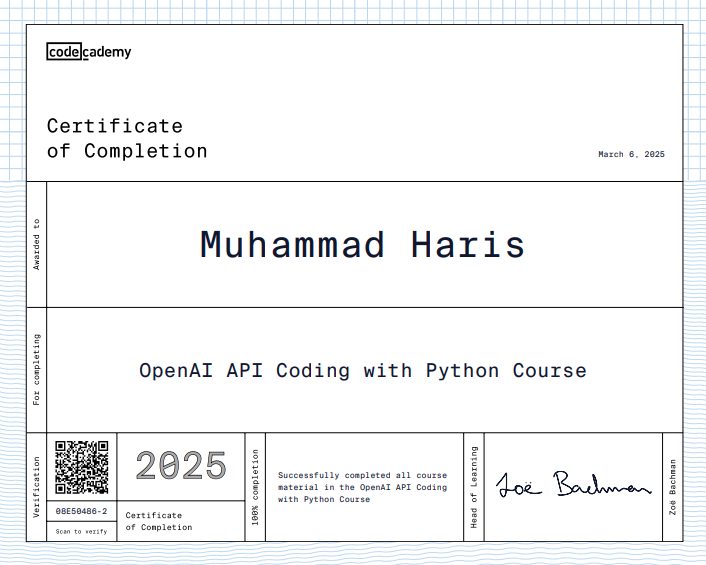This screenshot has height=565, width=706.
Task: Click the 'For completing' vertical label
Action: [x=36, y=370]
